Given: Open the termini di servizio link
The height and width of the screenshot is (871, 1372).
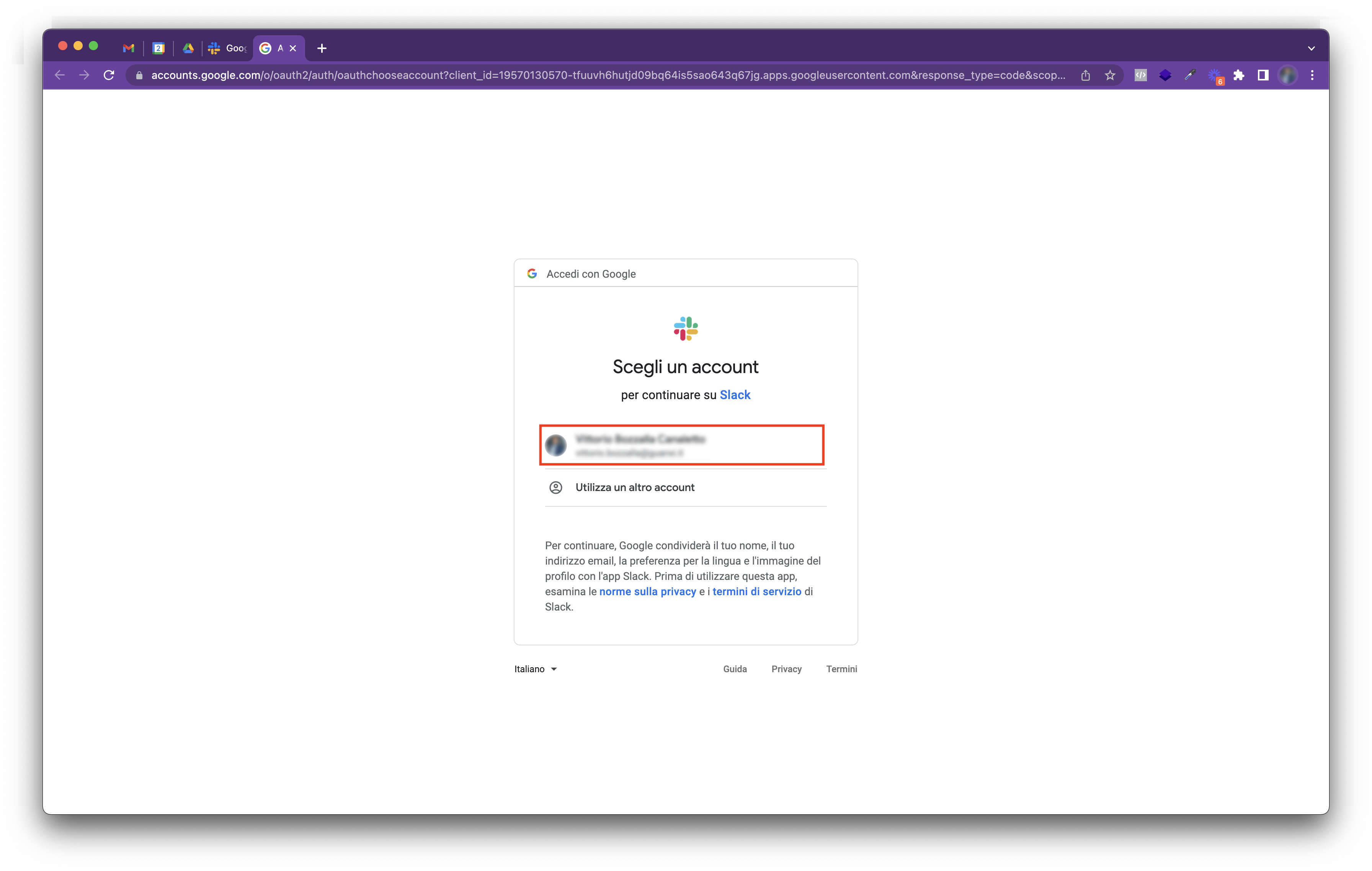Looking at the screenshot, I should coord(757,591).
